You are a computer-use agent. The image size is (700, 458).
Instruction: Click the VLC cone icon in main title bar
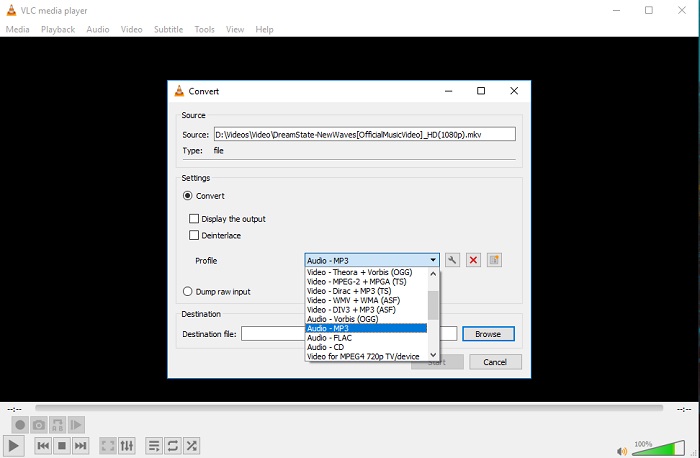pos(12,10)
